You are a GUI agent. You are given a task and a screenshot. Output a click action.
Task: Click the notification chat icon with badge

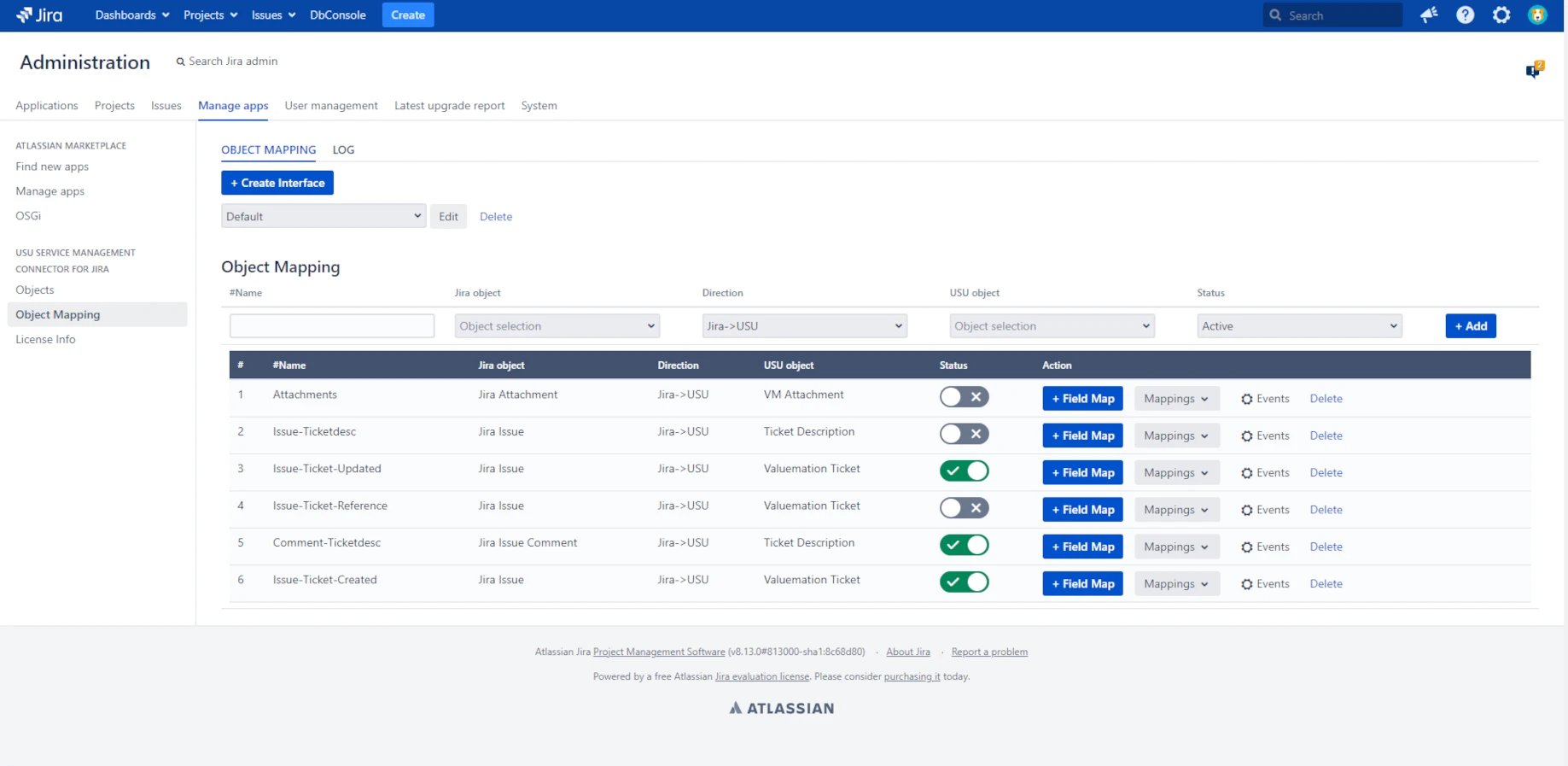(x=1535, y=69)
